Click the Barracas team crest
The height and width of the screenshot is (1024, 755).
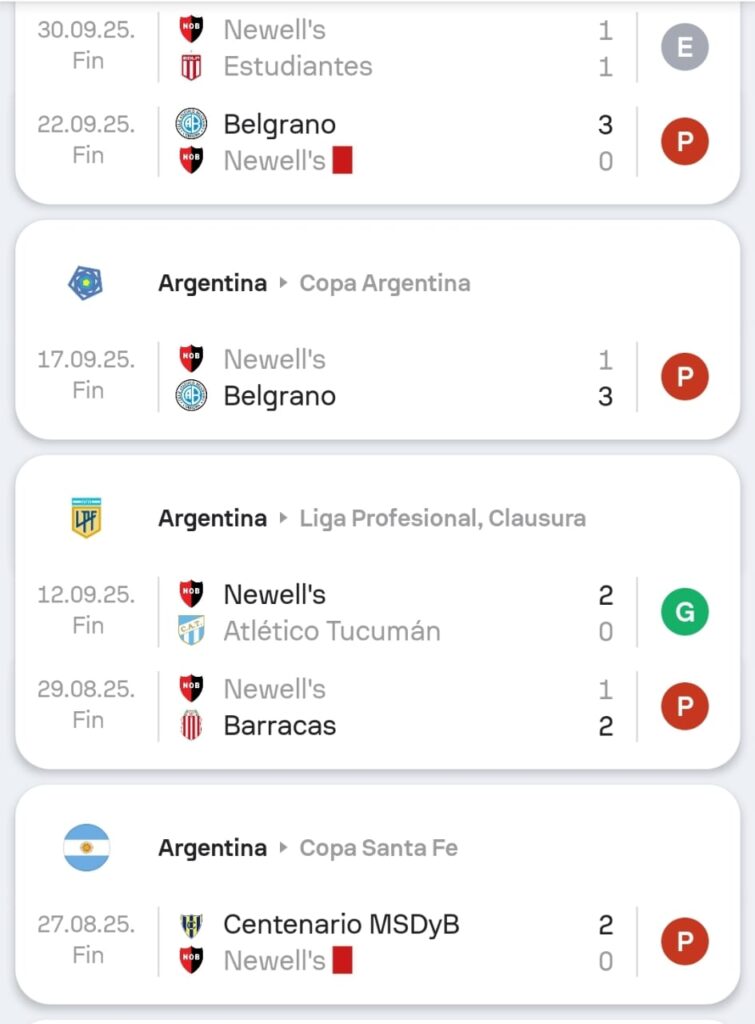click(191, 725)
